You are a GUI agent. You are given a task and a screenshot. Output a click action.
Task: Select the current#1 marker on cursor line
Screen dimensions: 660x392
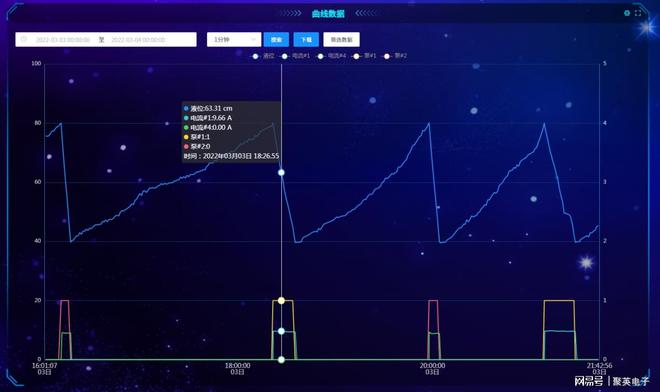(x=281, y=331)
